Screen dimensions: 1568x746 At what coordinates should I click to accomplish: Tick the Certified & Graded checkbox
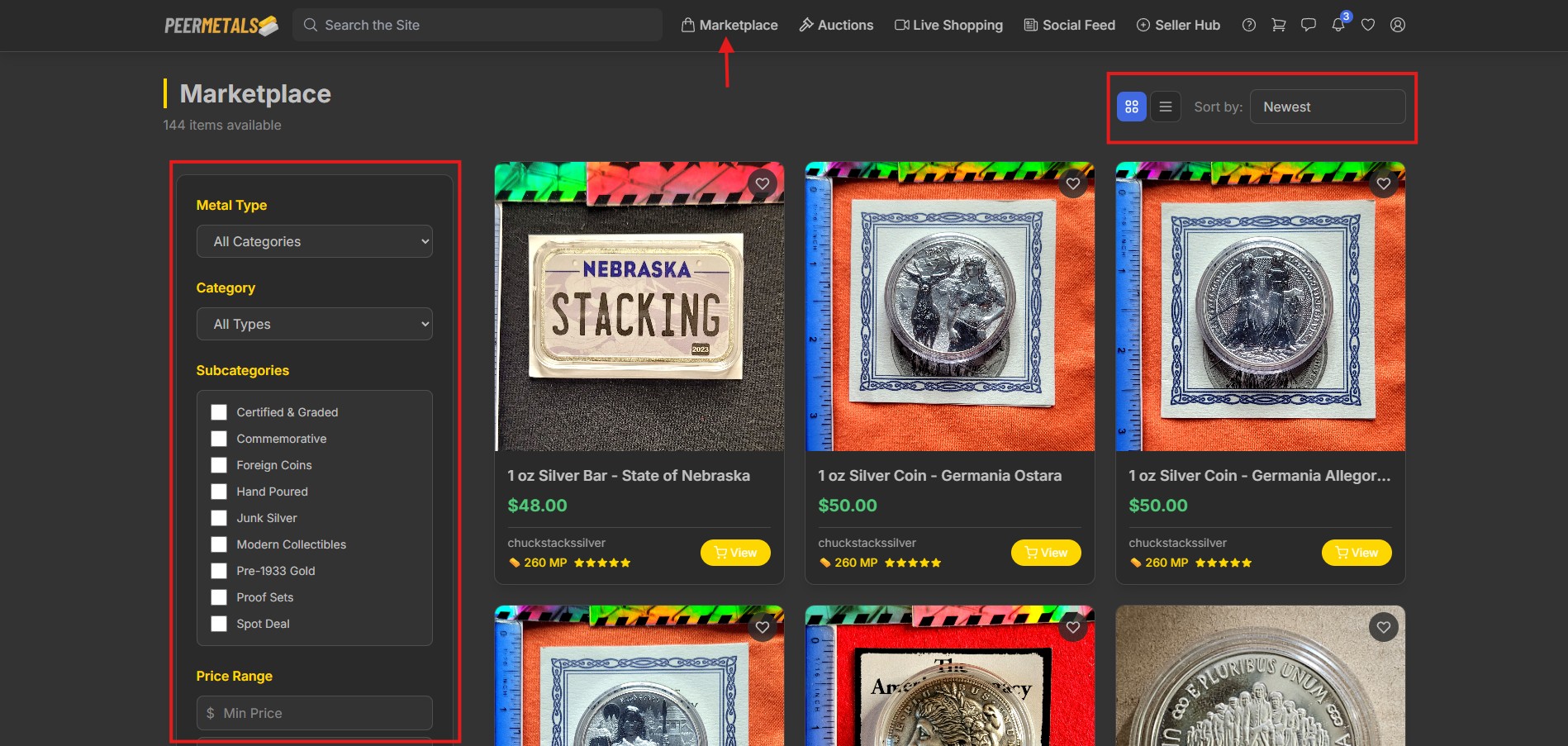point(219,412)
